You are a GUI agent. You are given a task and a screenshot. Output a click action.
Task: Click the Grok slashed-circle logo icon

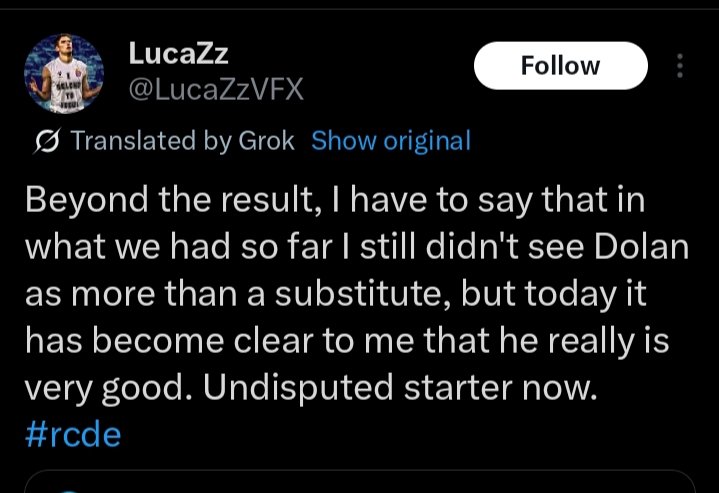(47, 141)
